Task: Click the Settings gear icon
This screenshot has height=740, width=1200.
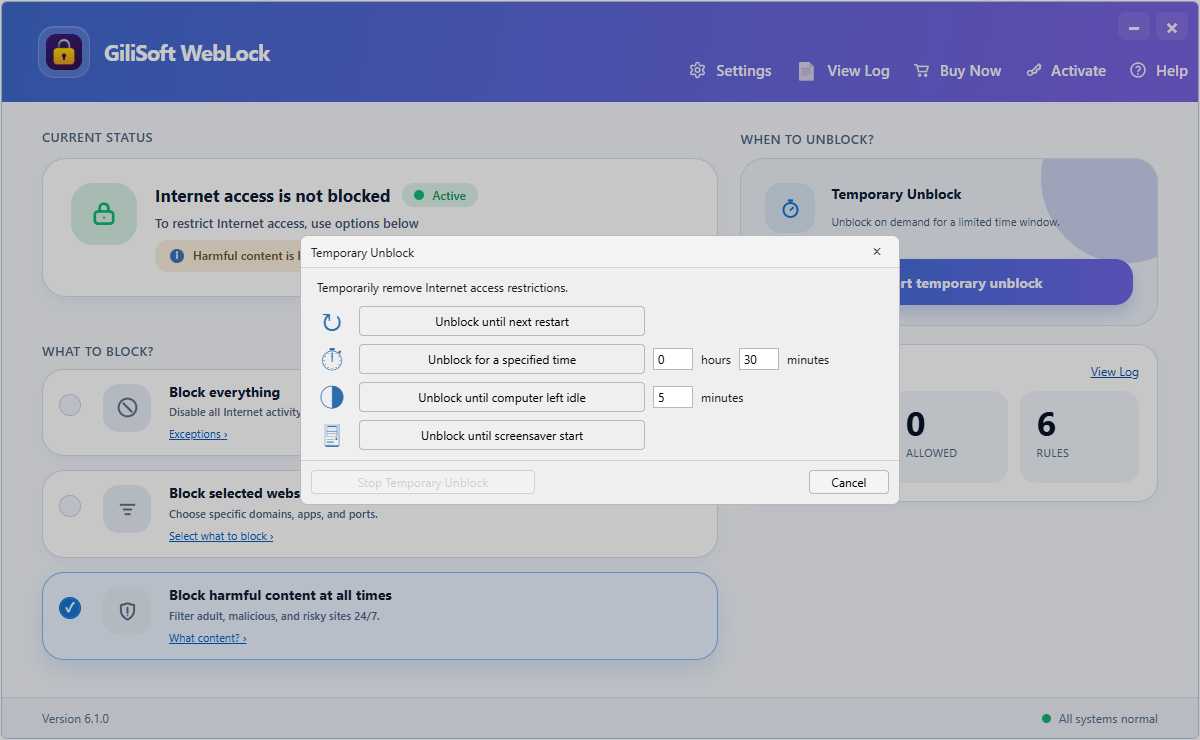Action: coord(698,71)
